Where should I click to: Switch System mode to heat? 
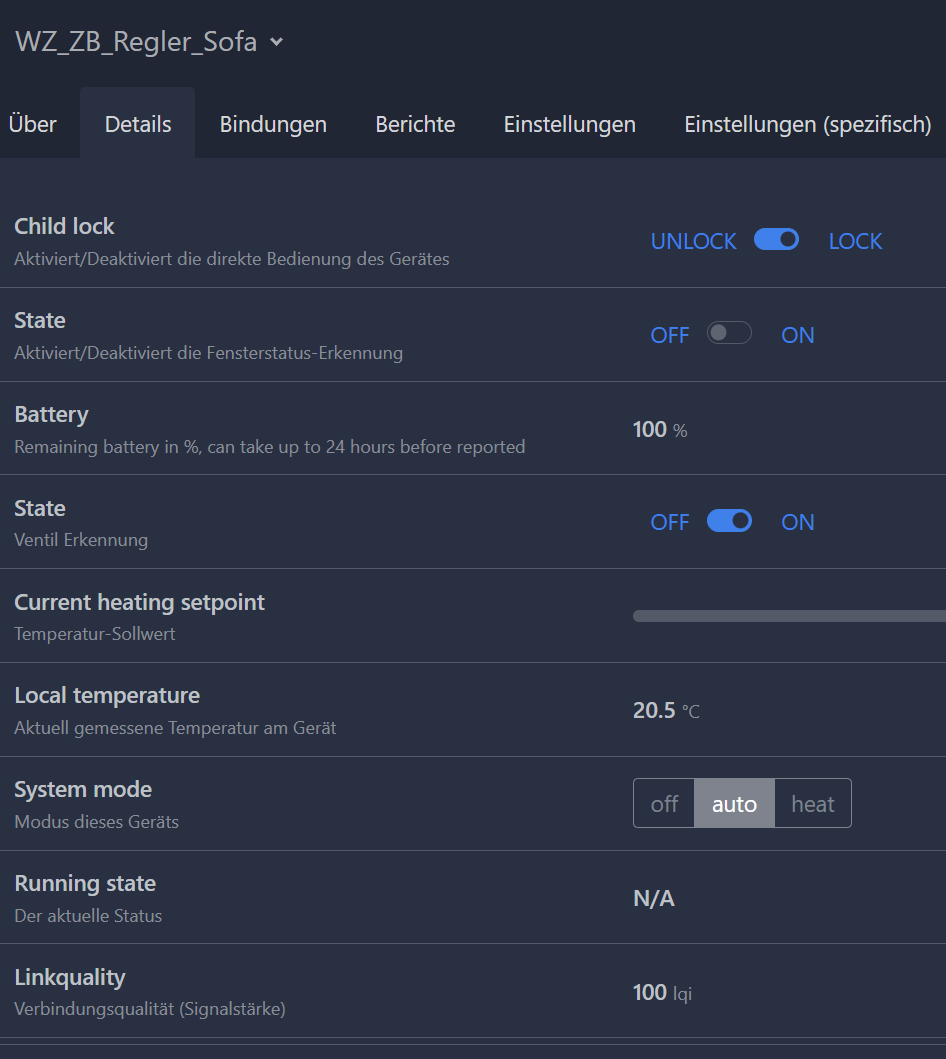[812, 804]
